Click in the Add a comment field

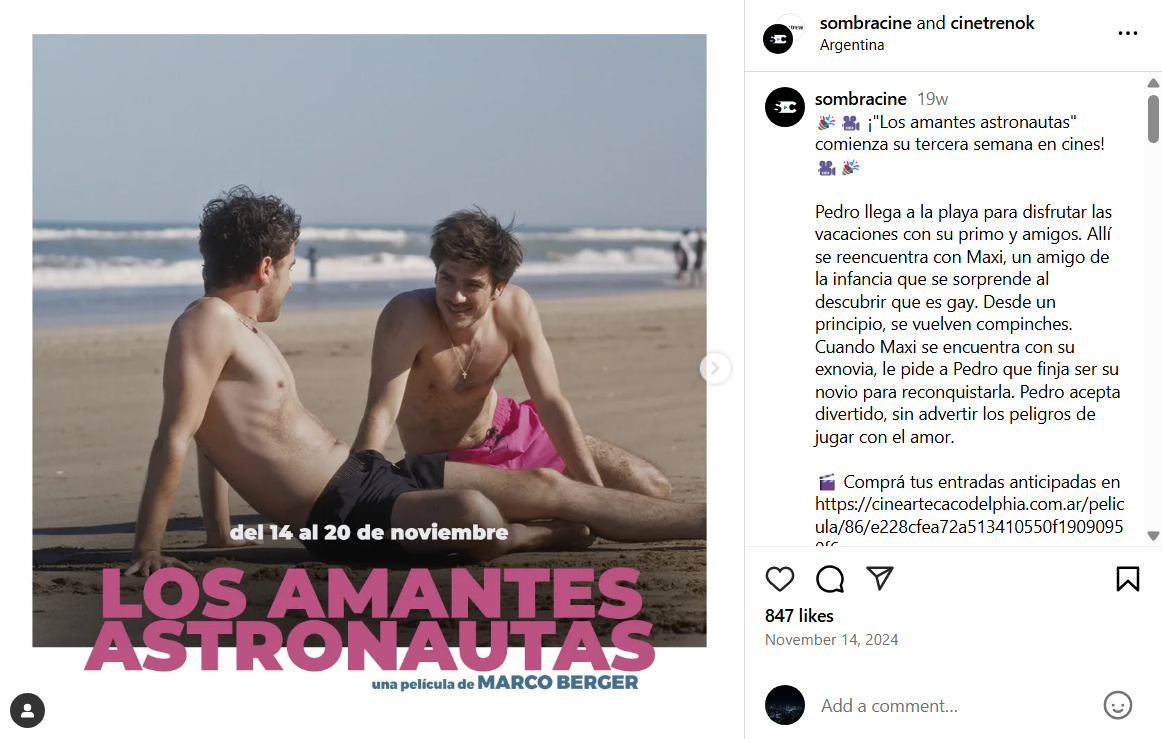(956, 706)
